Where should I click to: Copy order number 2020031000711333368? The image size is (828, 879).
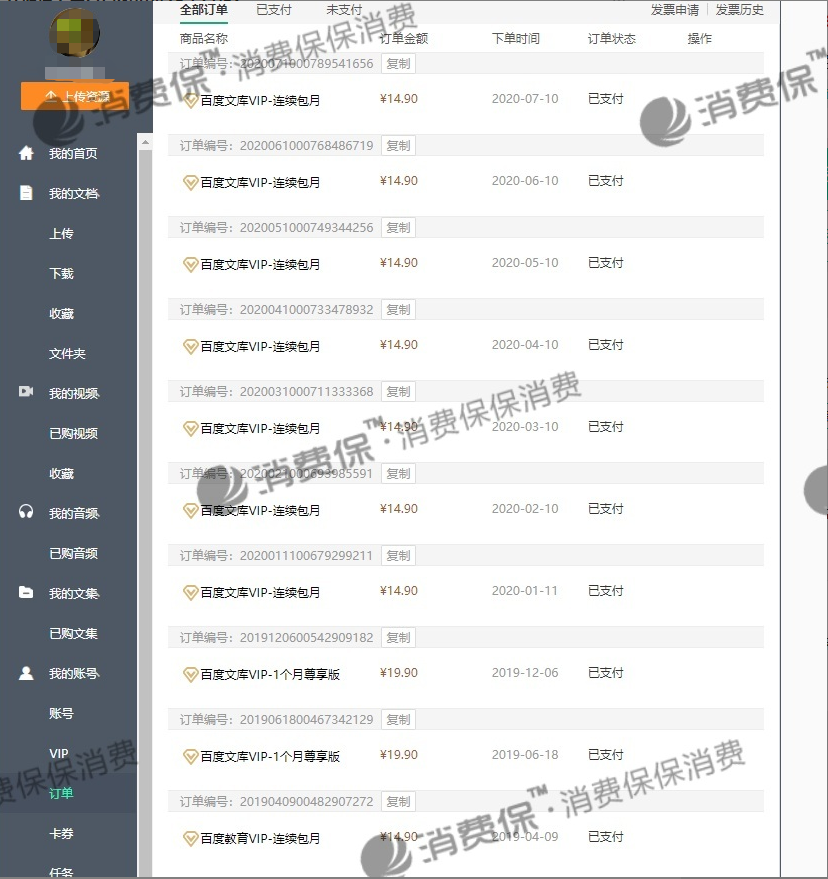coord(398,391)
